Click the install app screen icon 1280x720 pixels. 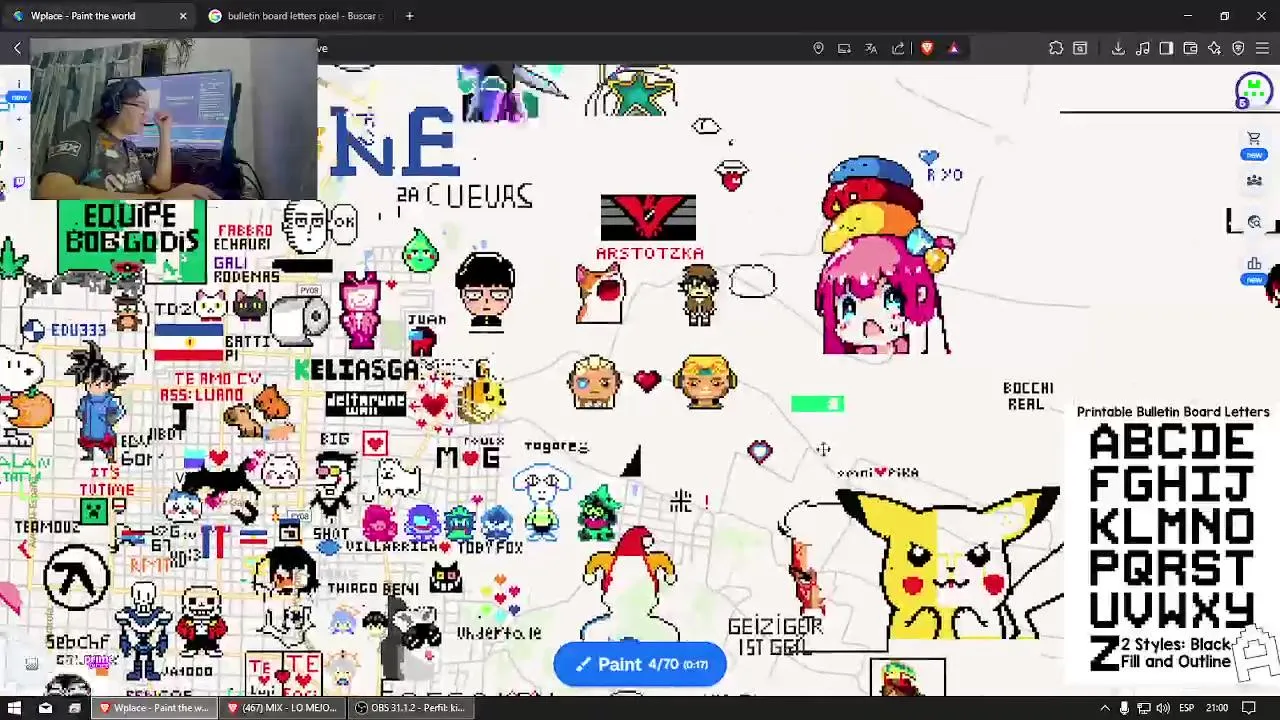(x=844, y=48)
